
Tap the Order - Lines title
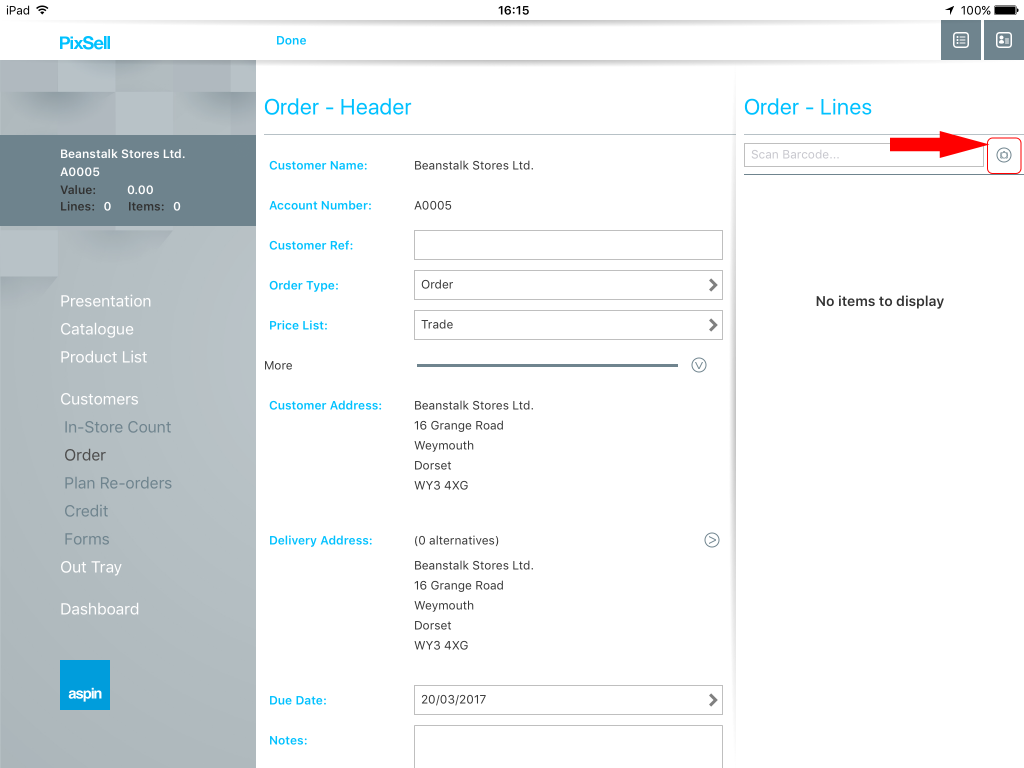808,107
